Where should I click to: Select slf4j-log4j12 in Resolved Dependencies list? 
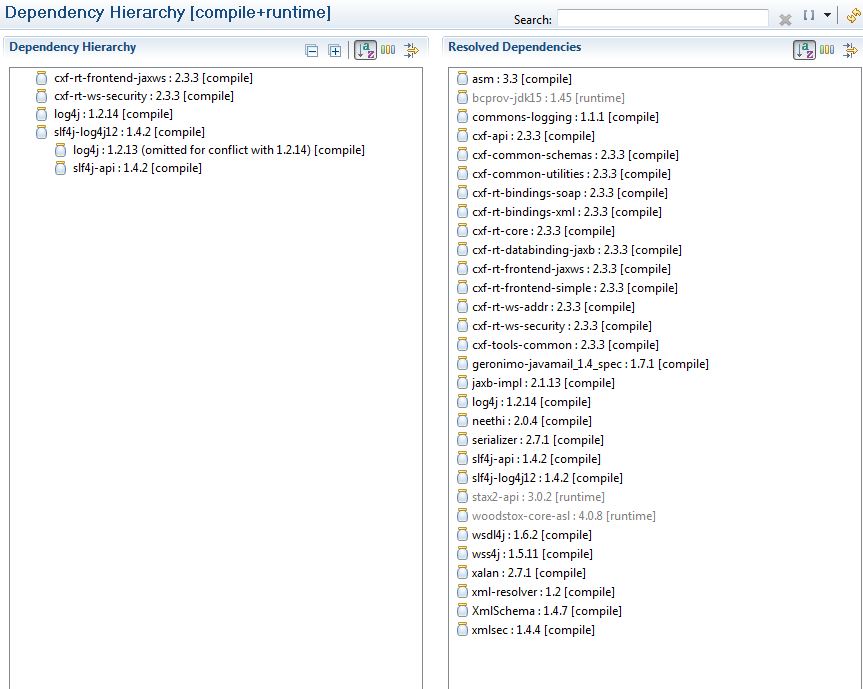547,478
